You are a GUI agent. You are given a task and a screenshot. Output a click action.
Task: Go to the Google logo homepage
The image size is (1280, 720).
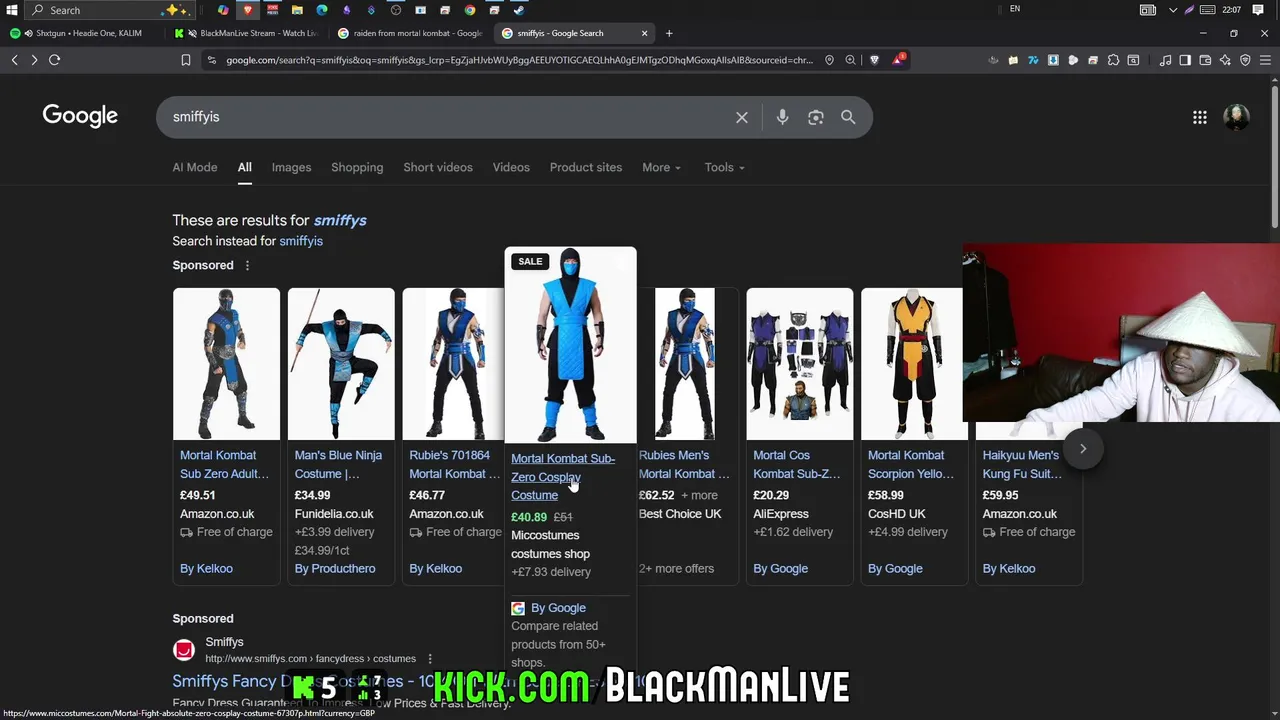click(x=80, y=116)
